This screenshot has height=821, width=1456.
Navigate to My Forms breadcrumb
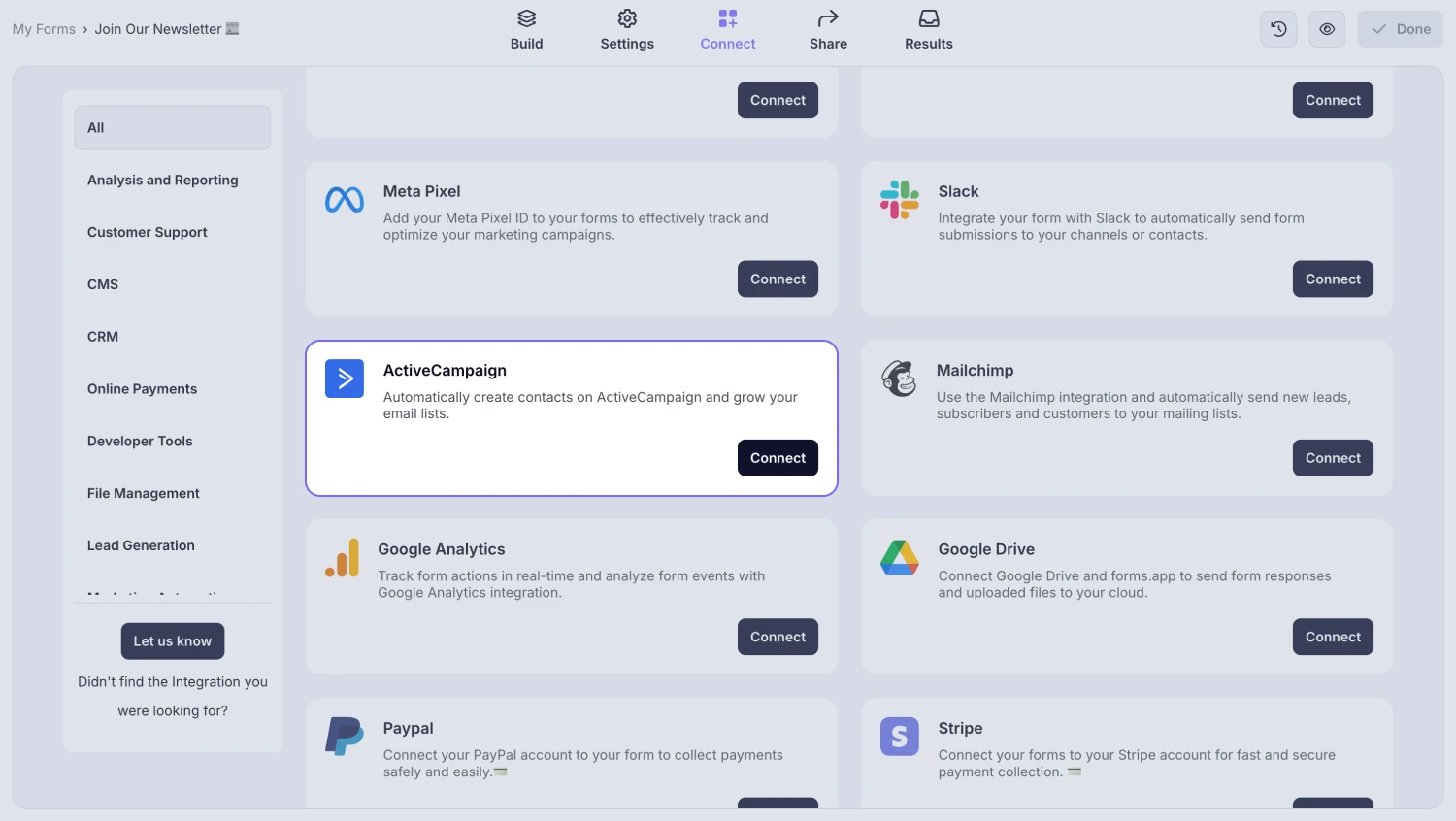pos(44,29)
